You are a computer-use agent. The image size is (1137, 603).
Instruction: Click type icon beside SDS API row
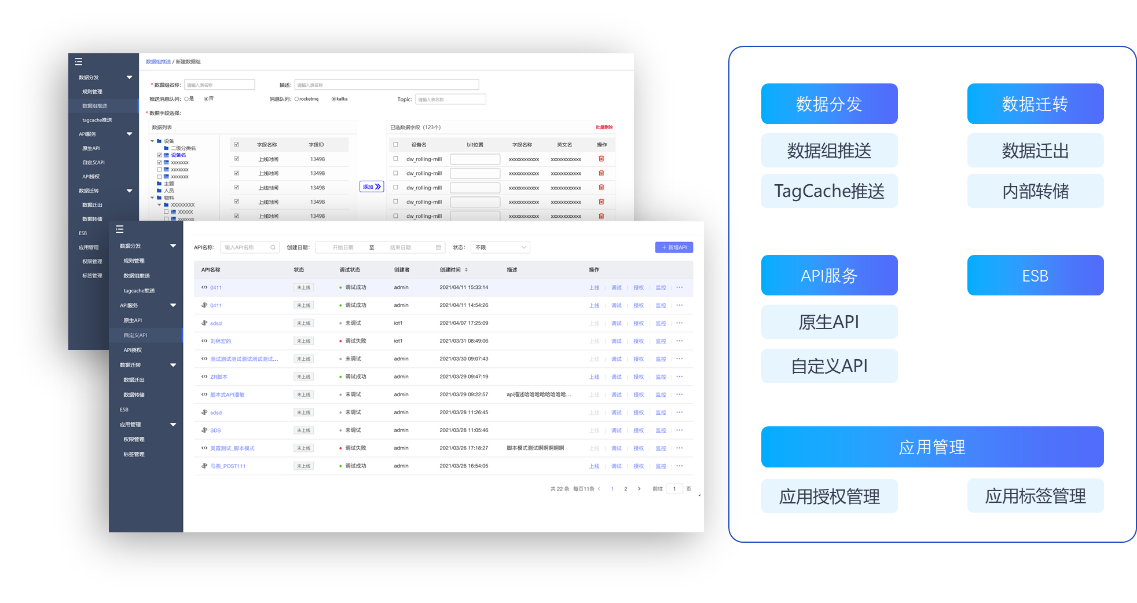point(204,430)
